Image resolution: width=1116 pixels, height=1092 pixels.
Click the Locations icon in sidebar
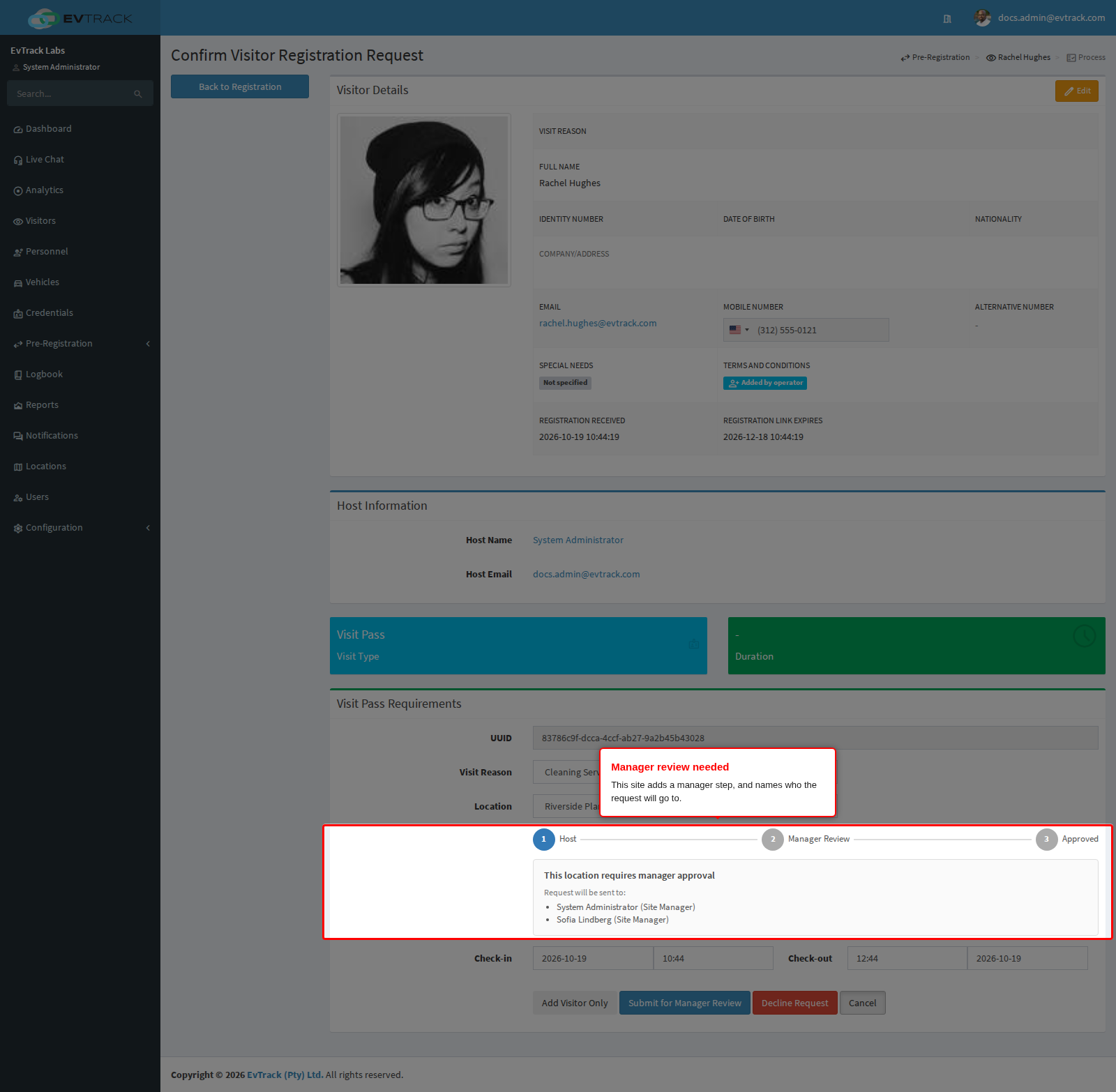[x=18, y=467]
